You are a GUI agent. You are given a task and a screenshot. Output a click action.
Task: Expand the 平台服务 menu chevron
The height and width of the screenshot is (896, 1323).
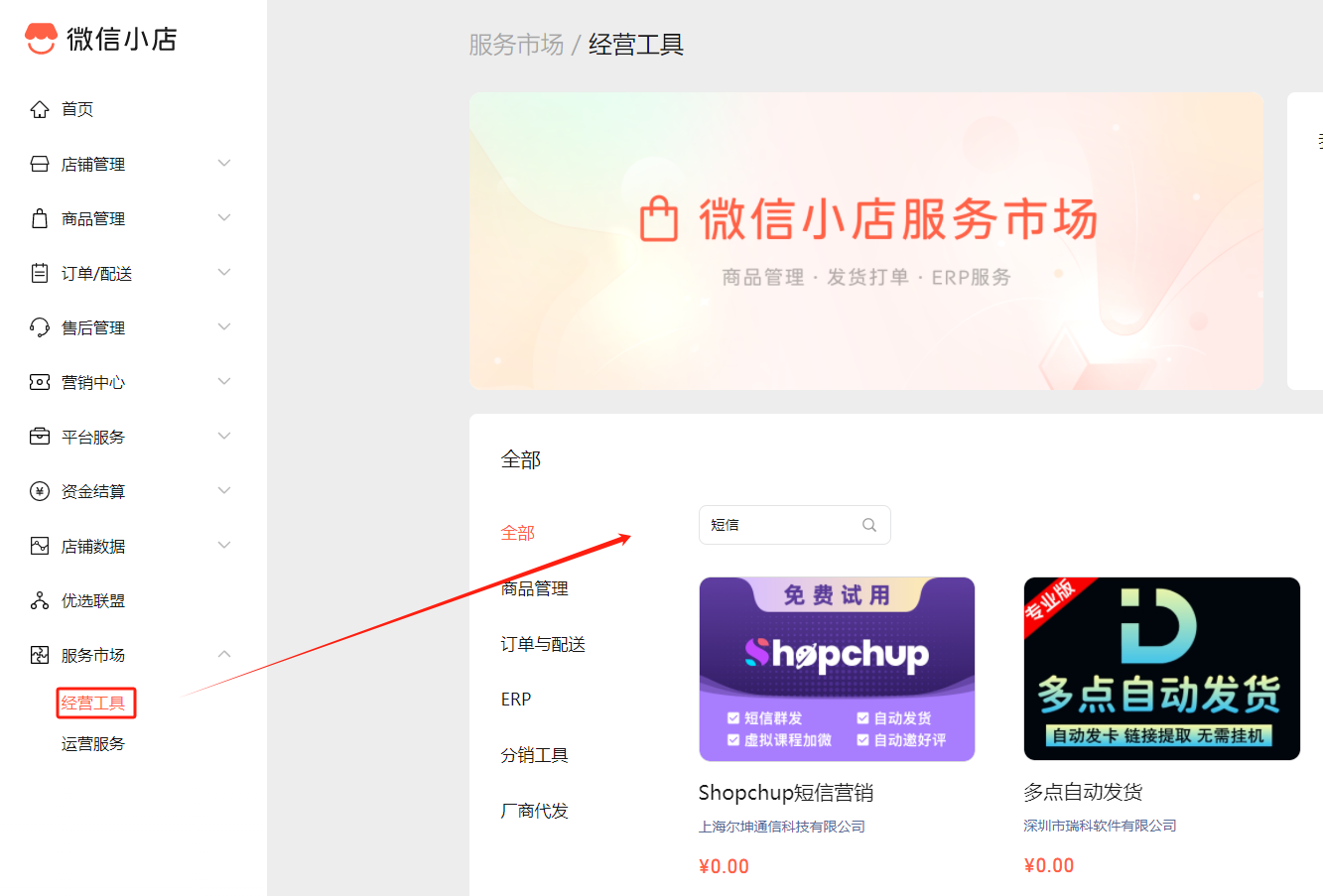(224, 436)
